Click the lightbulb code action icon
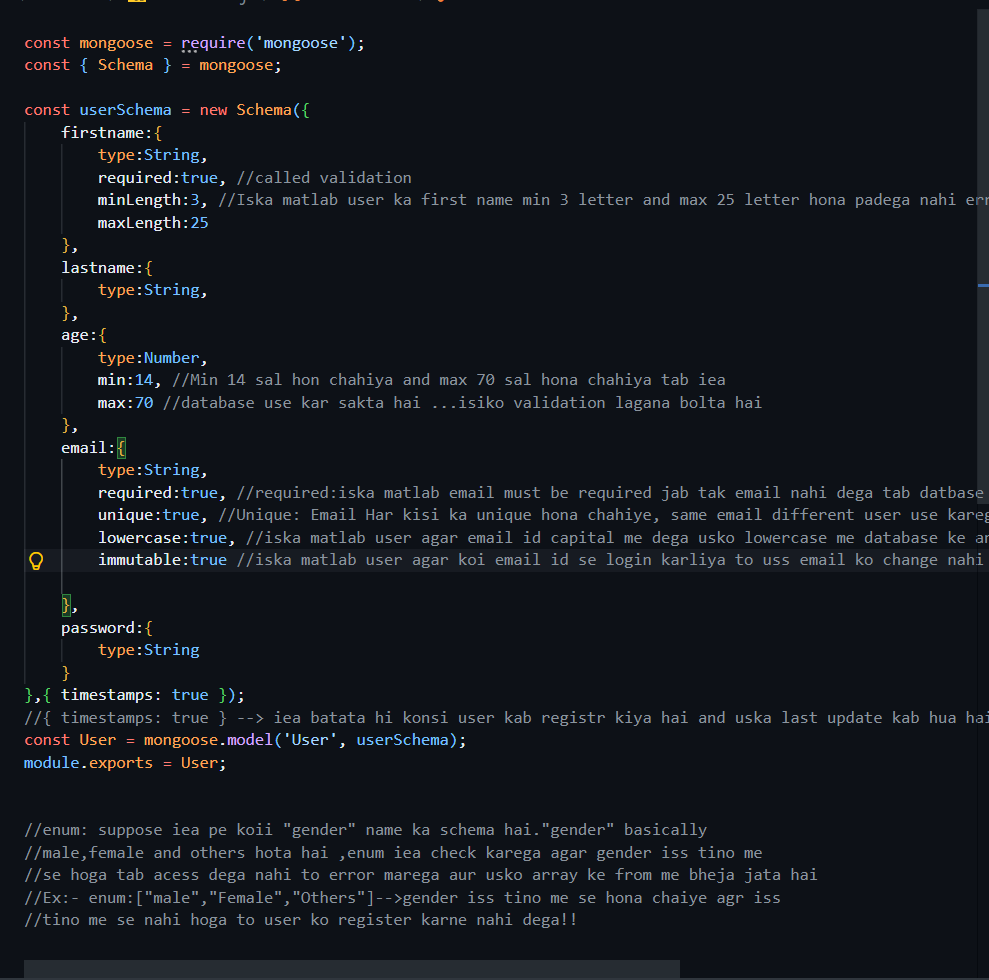The image size is (989, 980). pos(36,561)
